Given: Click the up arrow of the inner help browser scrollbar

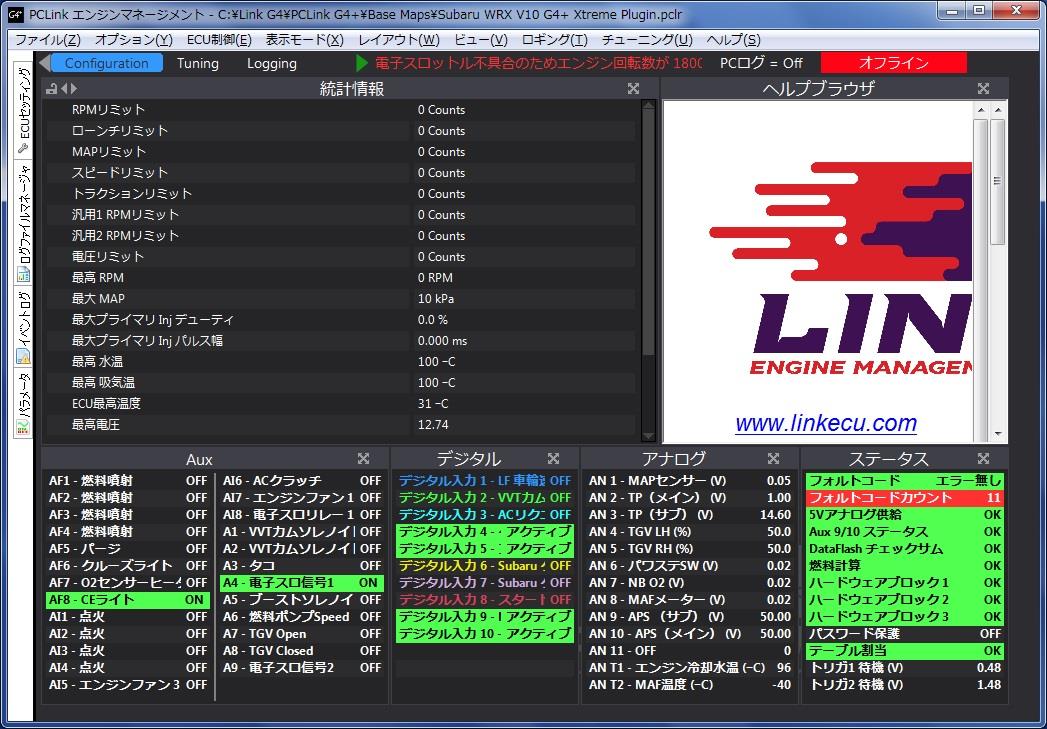Looking at the screenshot, I should 980,109.
